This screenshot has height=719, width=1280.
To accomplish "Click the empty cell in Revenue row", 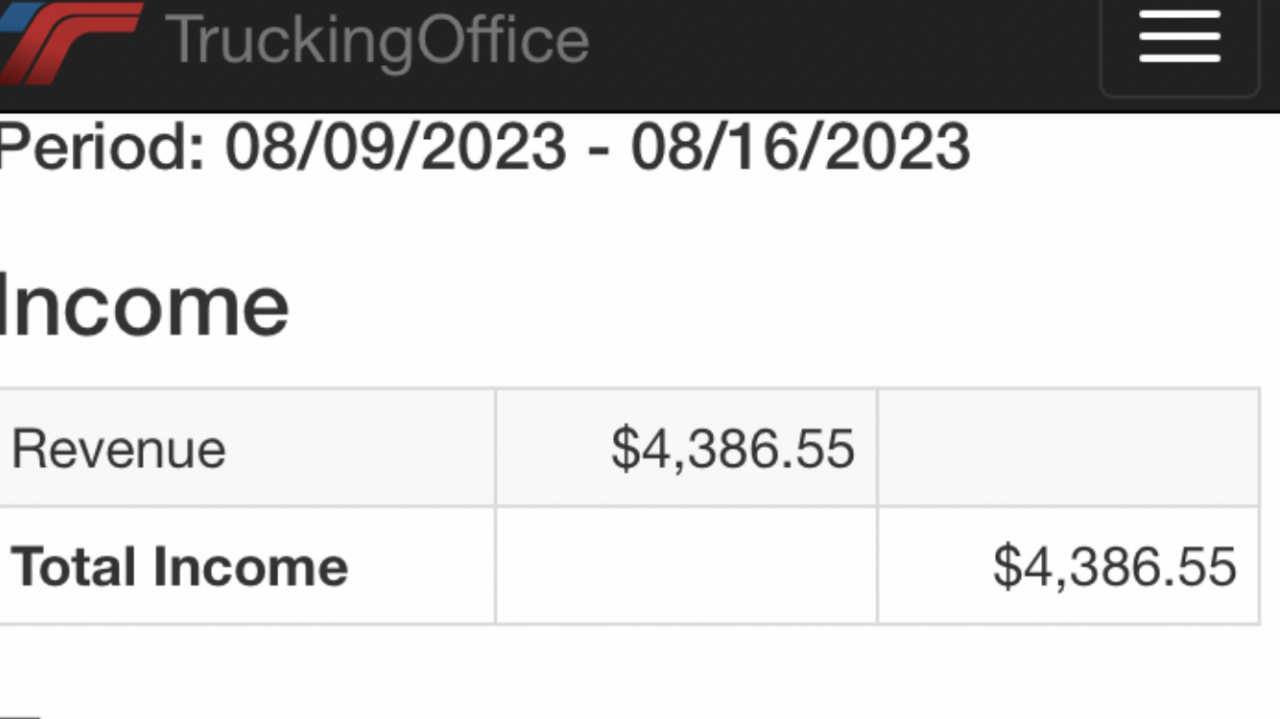I will [x=1067, y=448].
